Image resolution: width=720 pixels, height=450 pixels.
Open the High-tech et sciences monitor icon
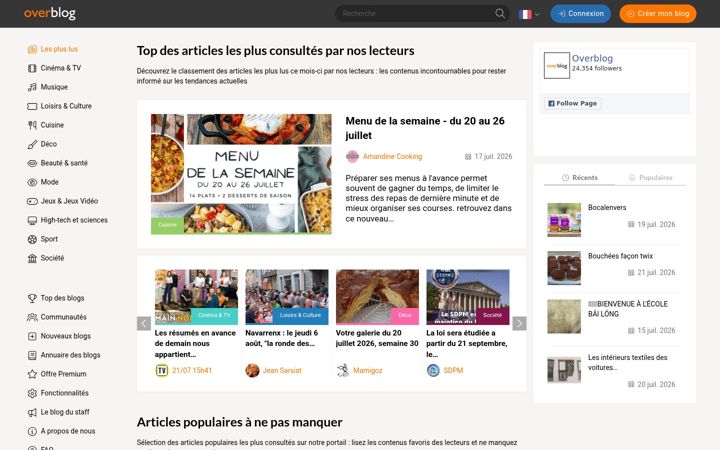(x=32, y=220)
